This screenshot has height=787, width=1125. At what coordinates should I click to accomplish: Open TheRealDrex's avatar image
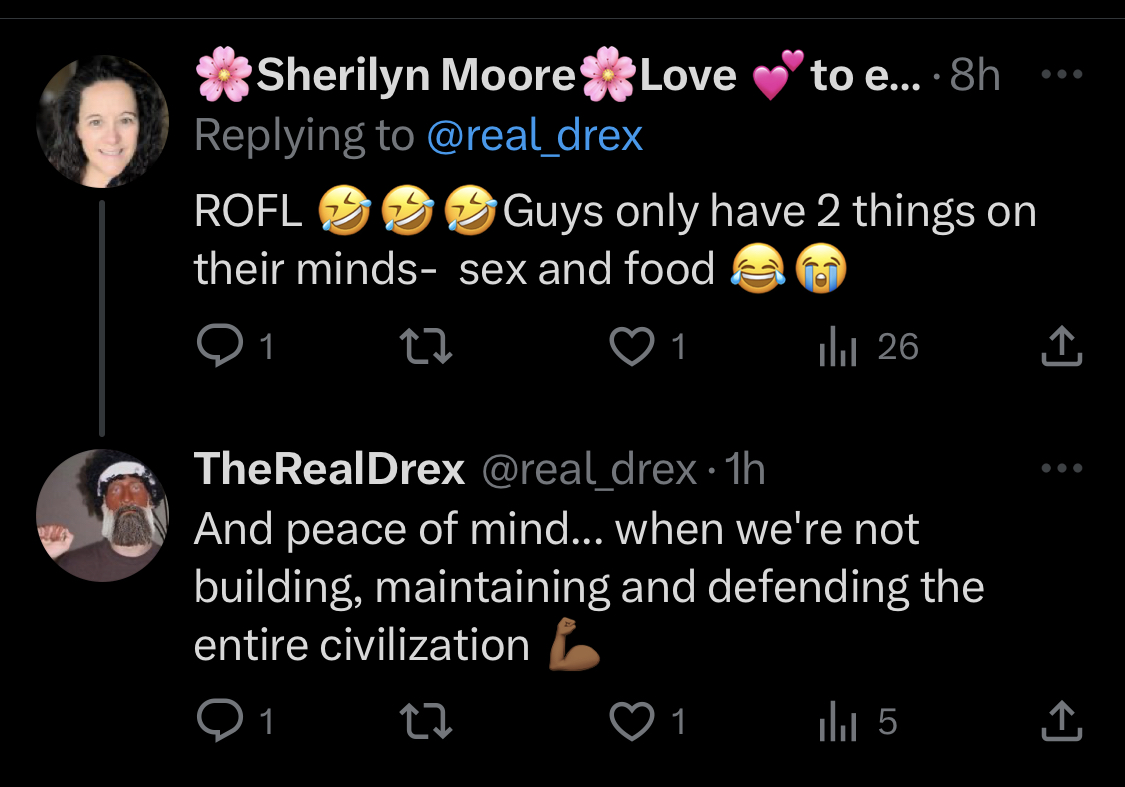pos(103,515)
